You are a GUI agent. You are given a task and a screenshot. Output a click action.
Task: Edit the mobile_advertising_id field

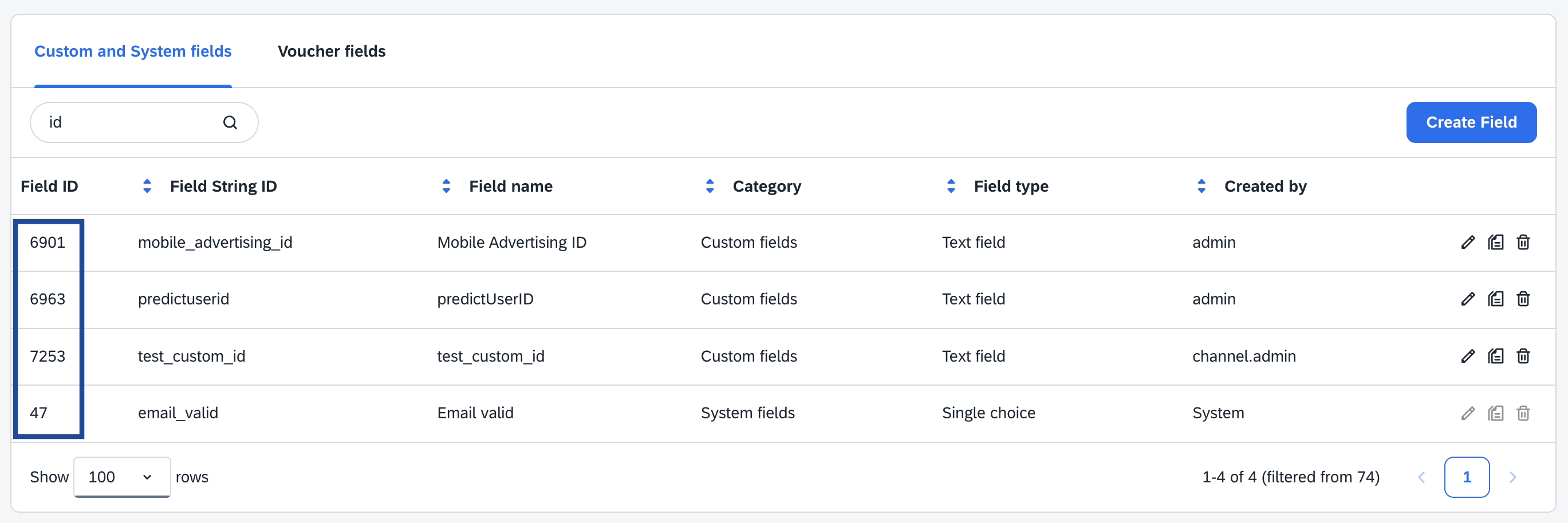coord(1468,242)
